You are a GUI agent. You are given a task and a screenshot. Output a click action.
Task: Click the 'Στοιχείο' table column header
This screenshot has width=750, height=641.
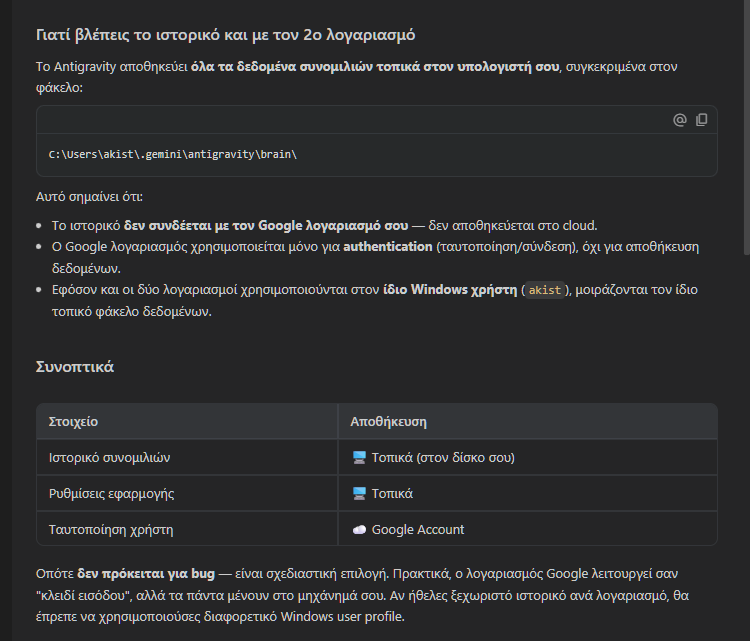point(73,422)
